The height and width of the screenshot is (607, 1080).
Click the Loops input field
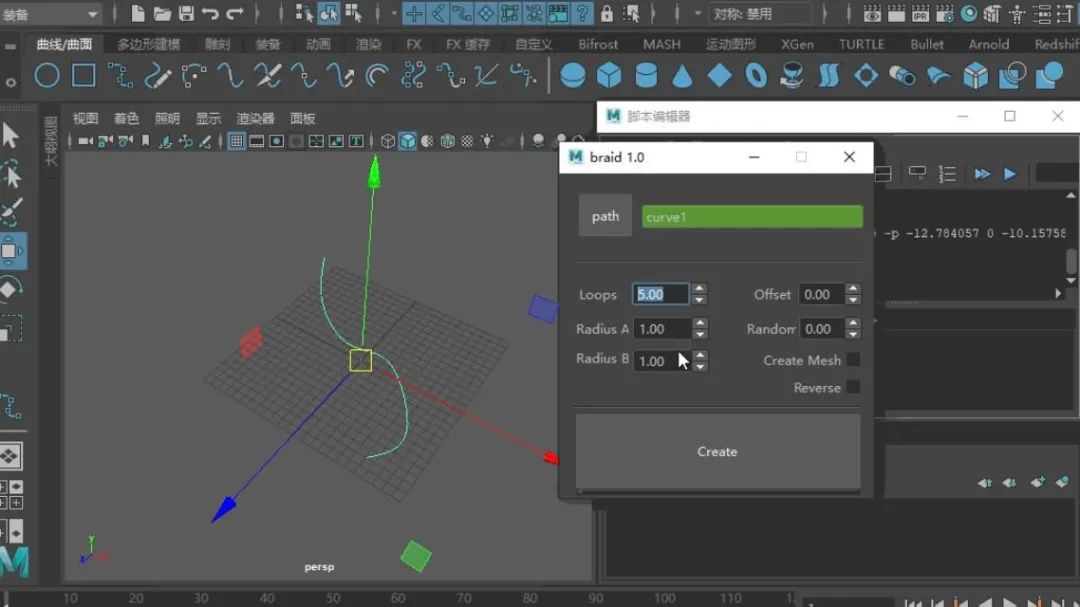click(661, 294)
